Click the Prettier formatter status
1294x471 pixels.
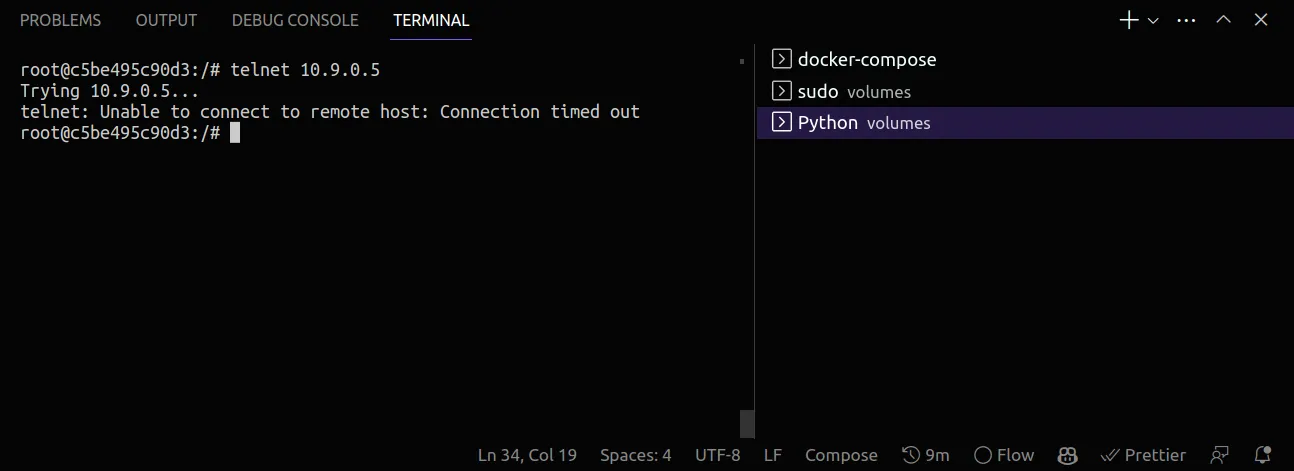[1143, 455]
